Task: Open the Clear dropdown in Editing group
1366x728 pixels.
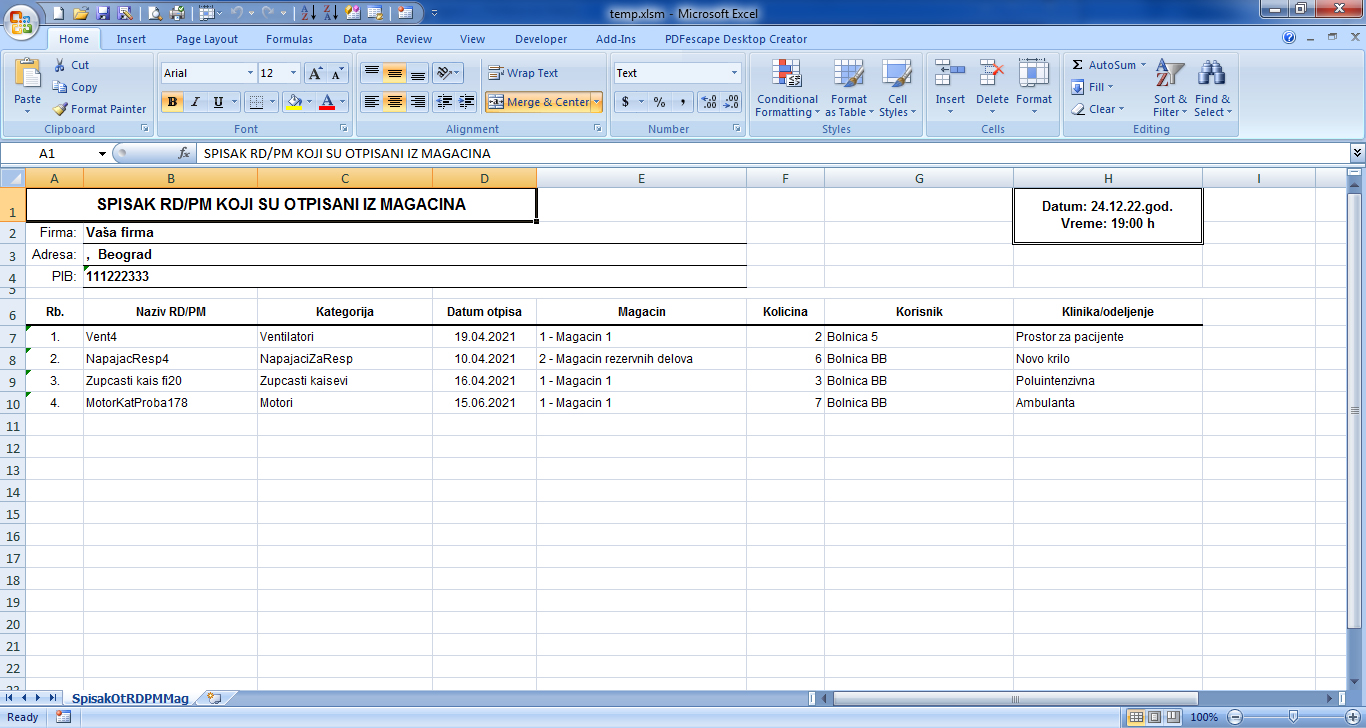Action: point(1097,109)
